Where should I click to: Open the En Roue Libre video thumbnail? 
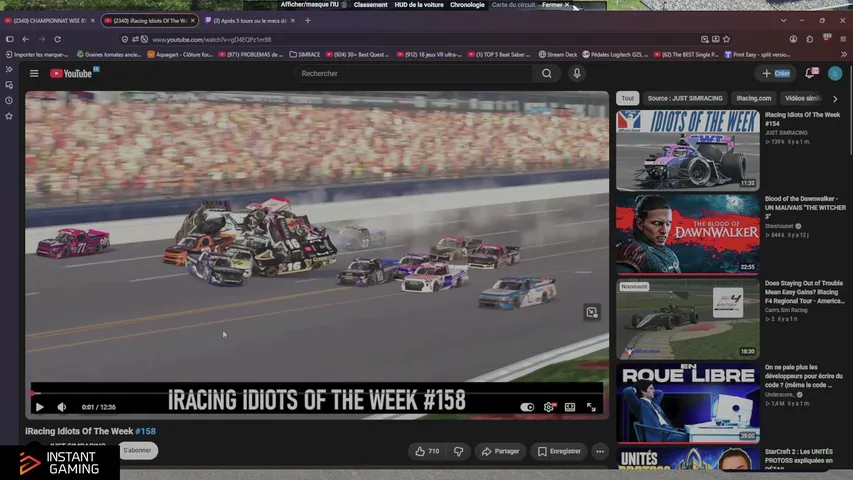click(x=688, y=403)
